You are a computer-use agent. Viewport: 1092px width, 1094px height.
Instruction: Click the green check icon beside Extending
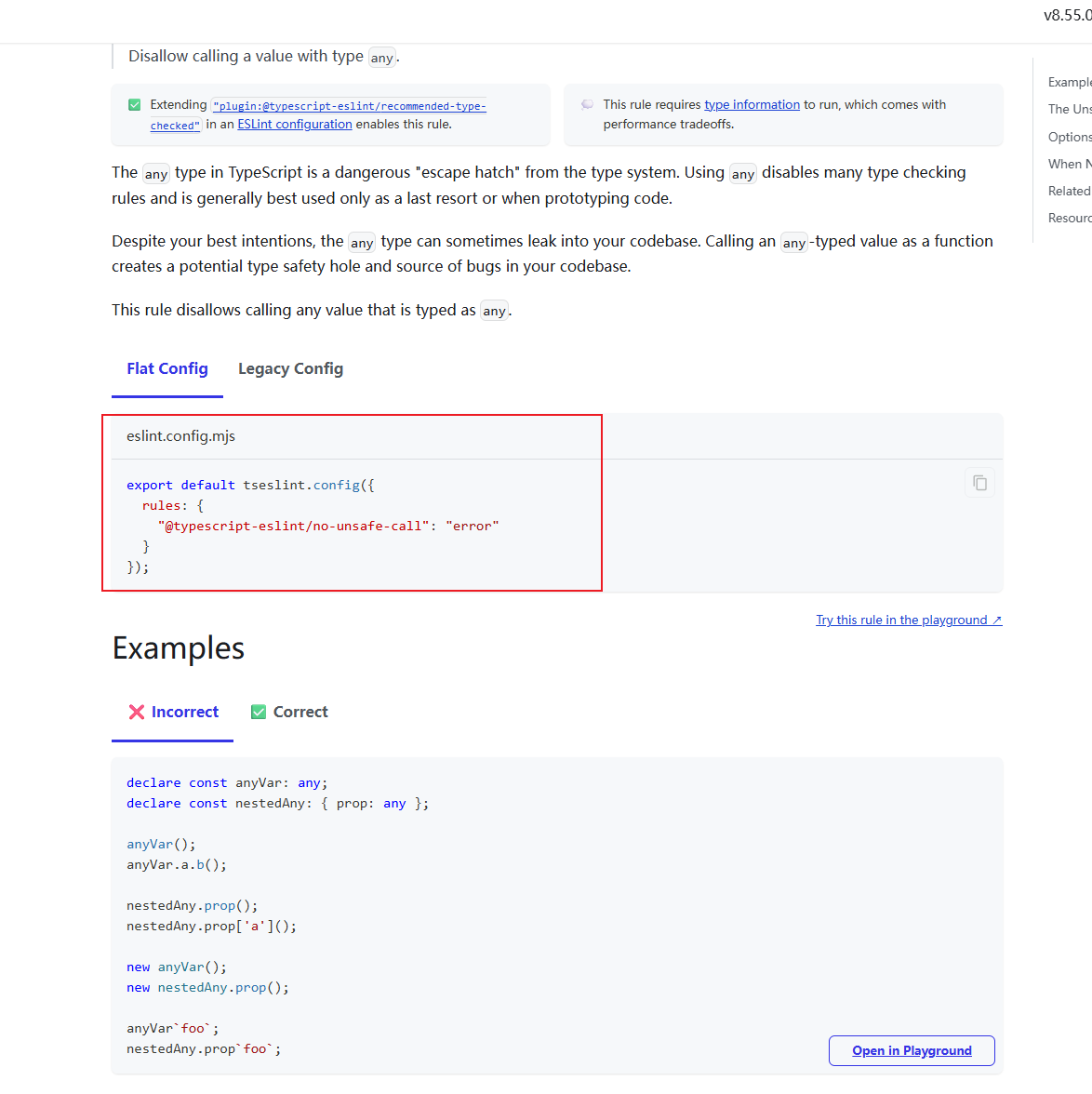pos(135,104)
